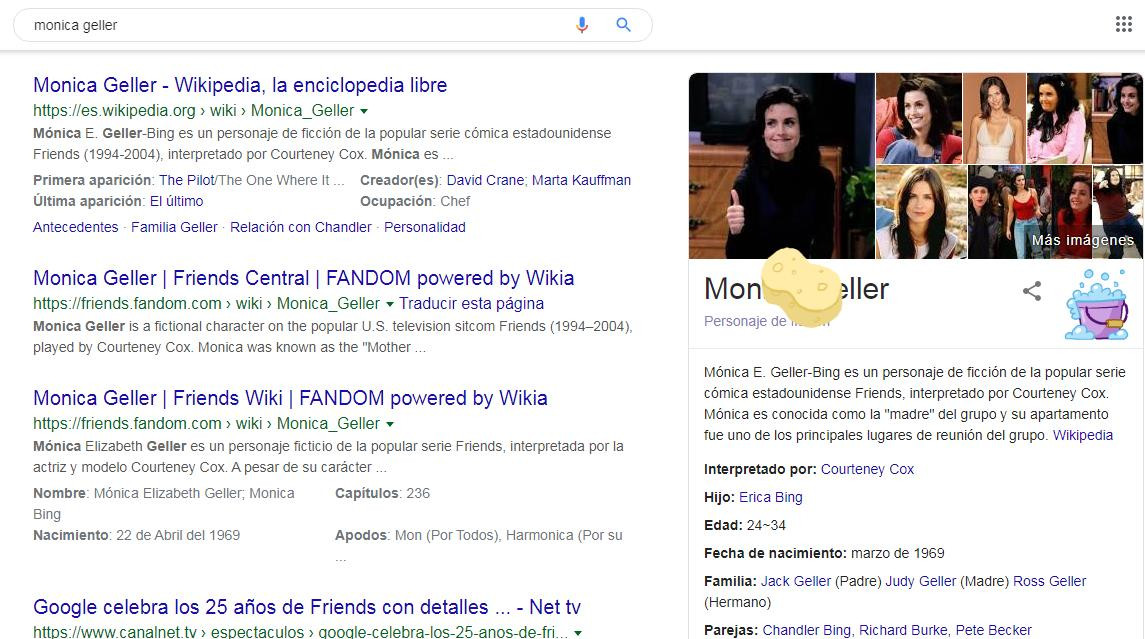Click Ross Geller link
The width and height of the screenshot is (1145, 639).
pyautogui.click(x=1049, y=581)
